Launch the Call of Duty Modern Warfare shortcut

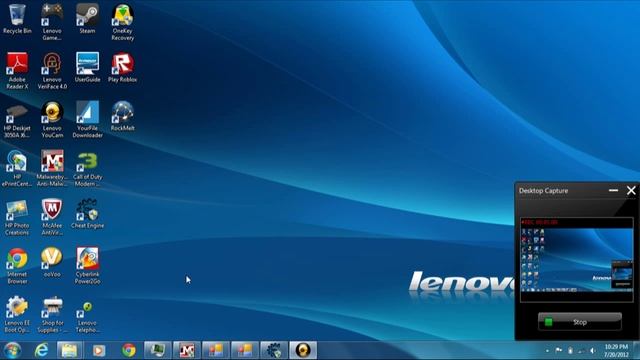tap(87, 168)
